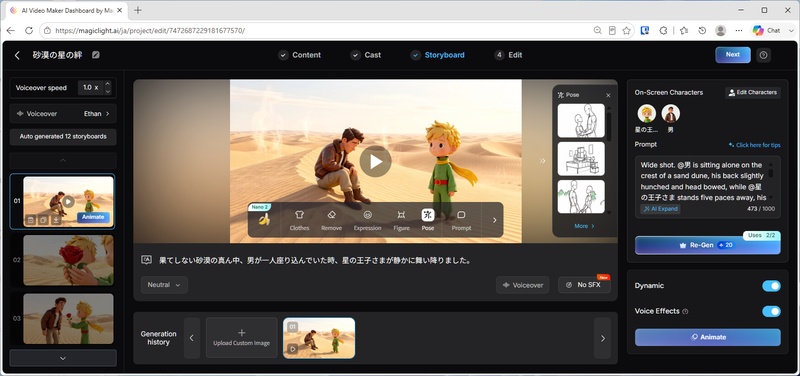The width and height of the screenshot is (800, 376).
Task: Add page to browser favorites star
Action: click(626, 31)
